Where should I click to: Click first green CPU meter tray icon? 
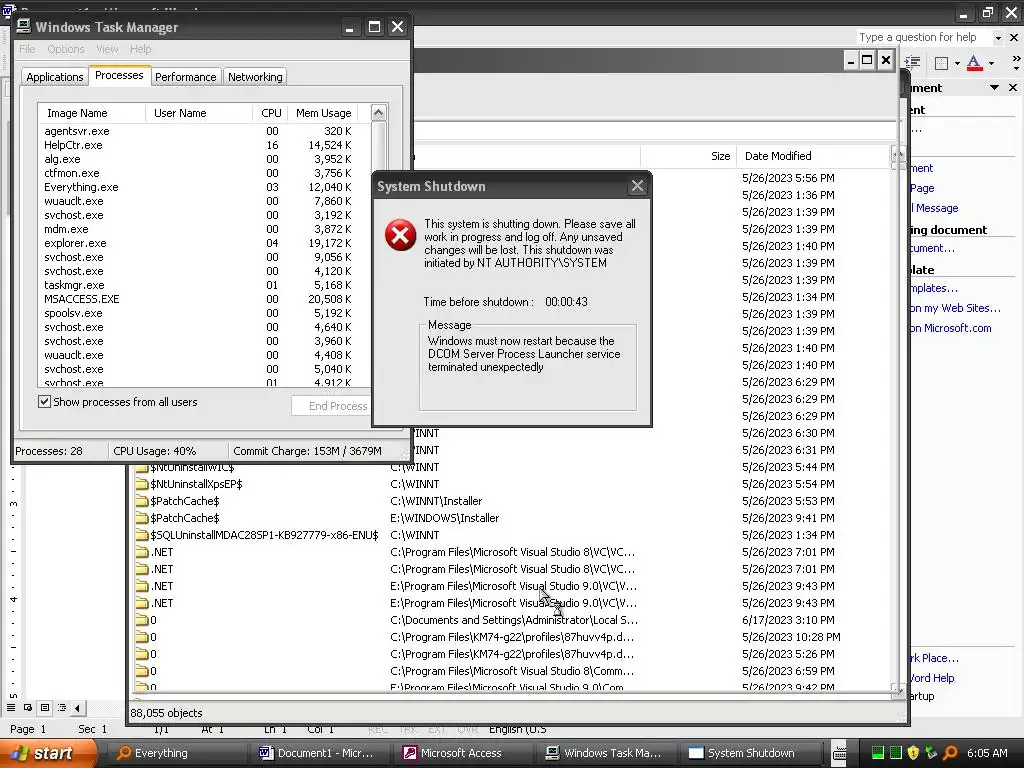[x=878, y=753]
